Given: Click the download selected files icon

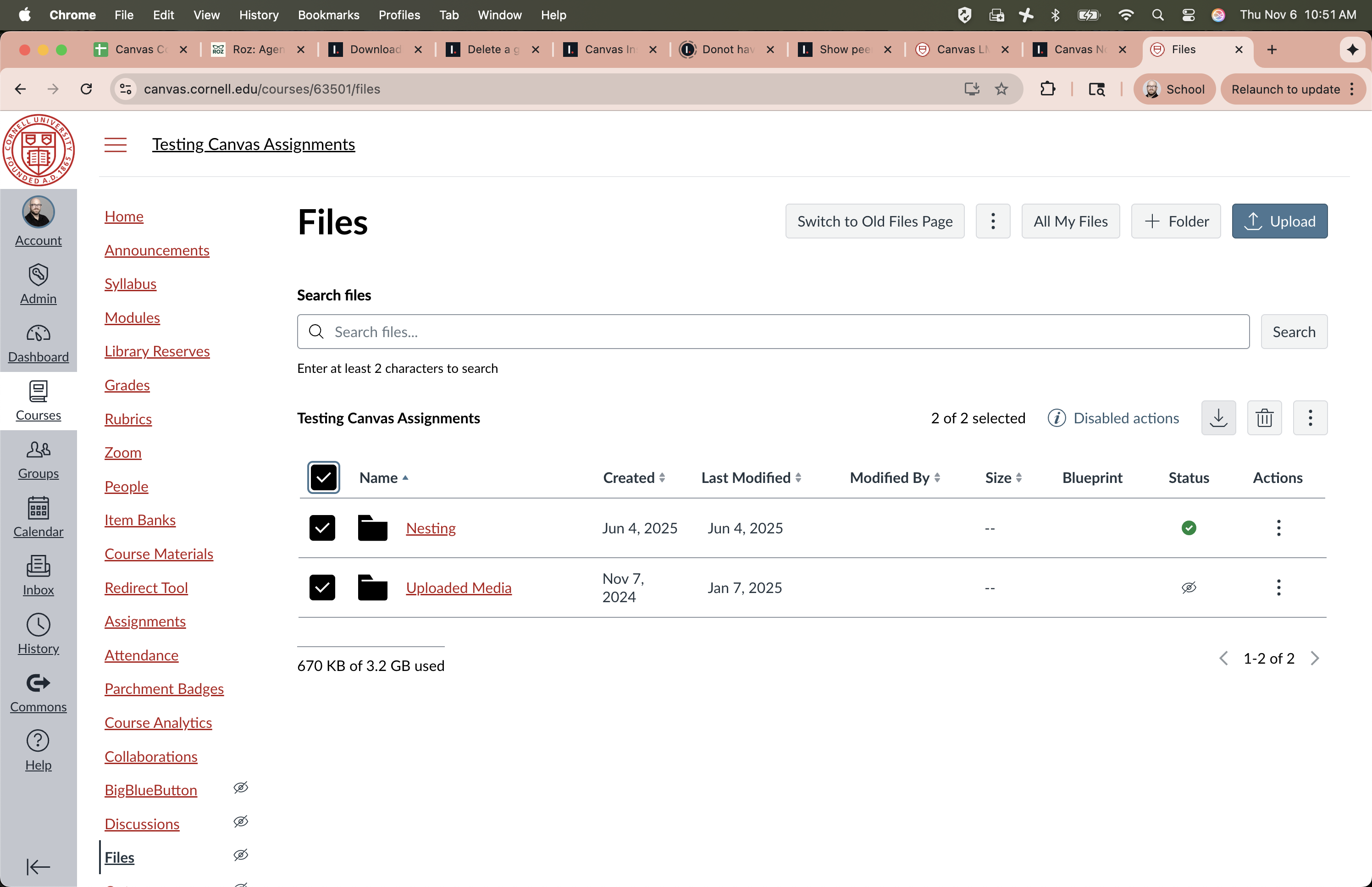Looking at the screenshot, I should pos(1218,418).
